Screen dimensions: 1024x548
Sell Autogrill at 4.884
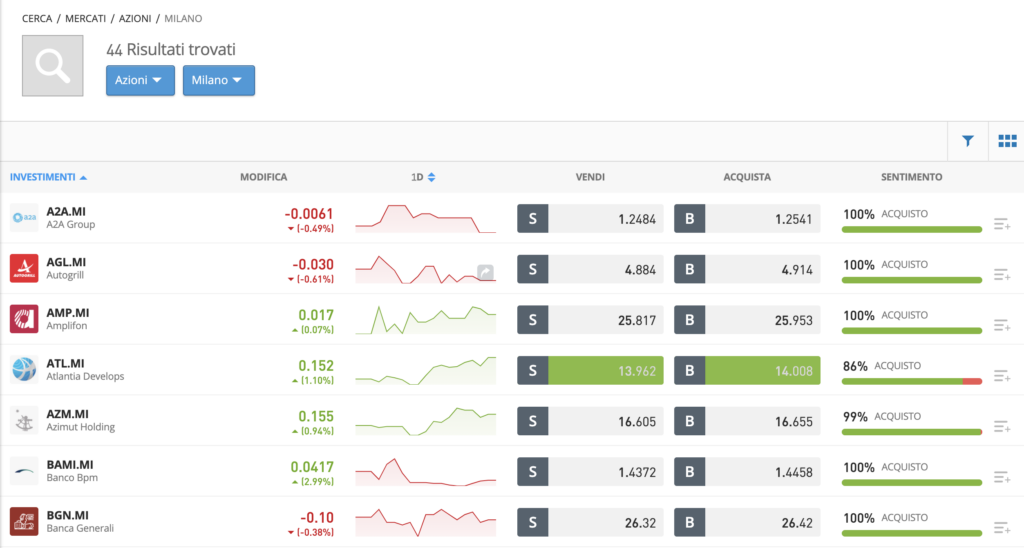[x=590, y=269]
